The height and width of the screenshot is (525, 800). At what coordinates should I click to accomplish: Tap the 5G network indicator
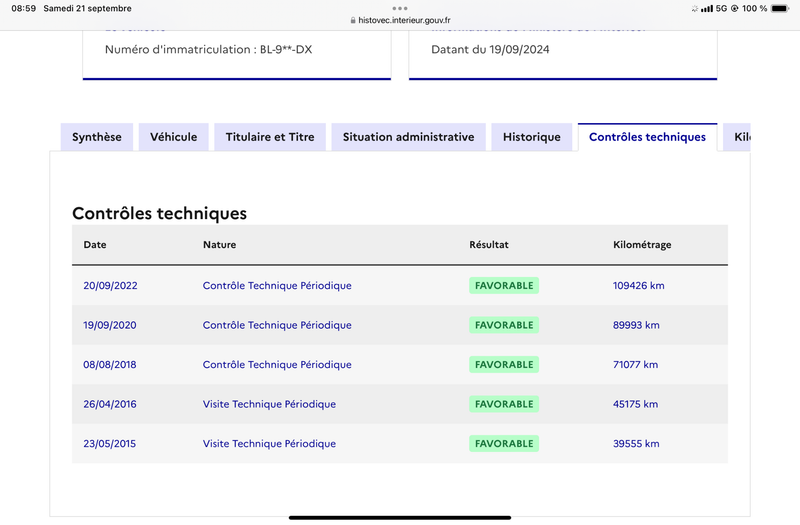pos(721,8)
